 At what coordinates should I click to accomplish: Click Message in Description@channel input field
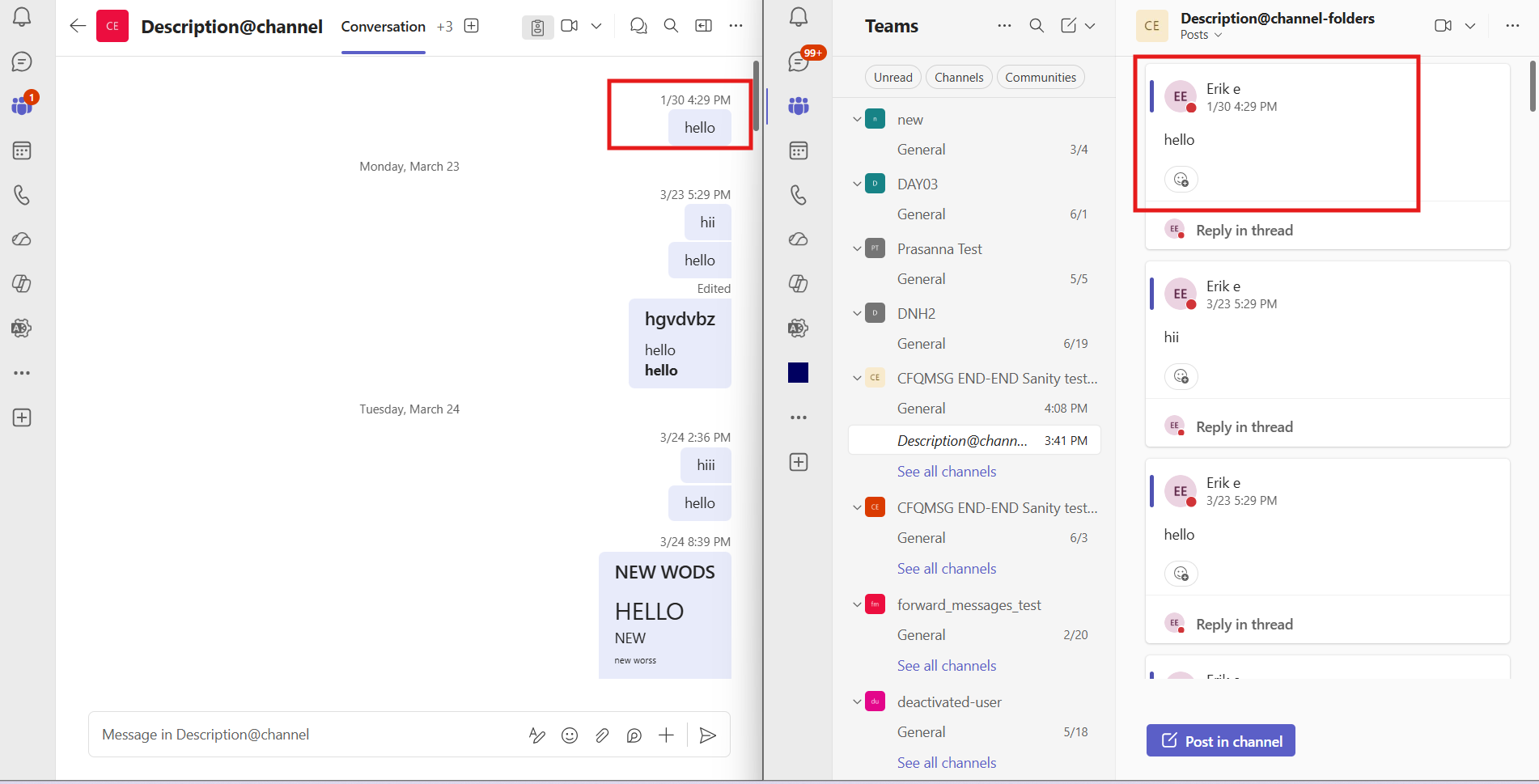307,735
